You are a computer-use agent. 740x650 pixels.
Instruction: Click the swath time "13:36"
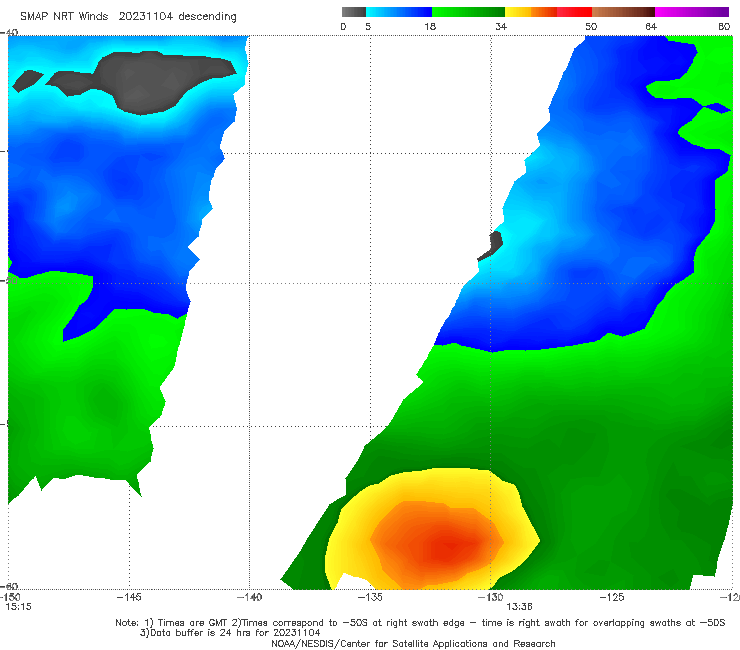(x=519, y=607)
